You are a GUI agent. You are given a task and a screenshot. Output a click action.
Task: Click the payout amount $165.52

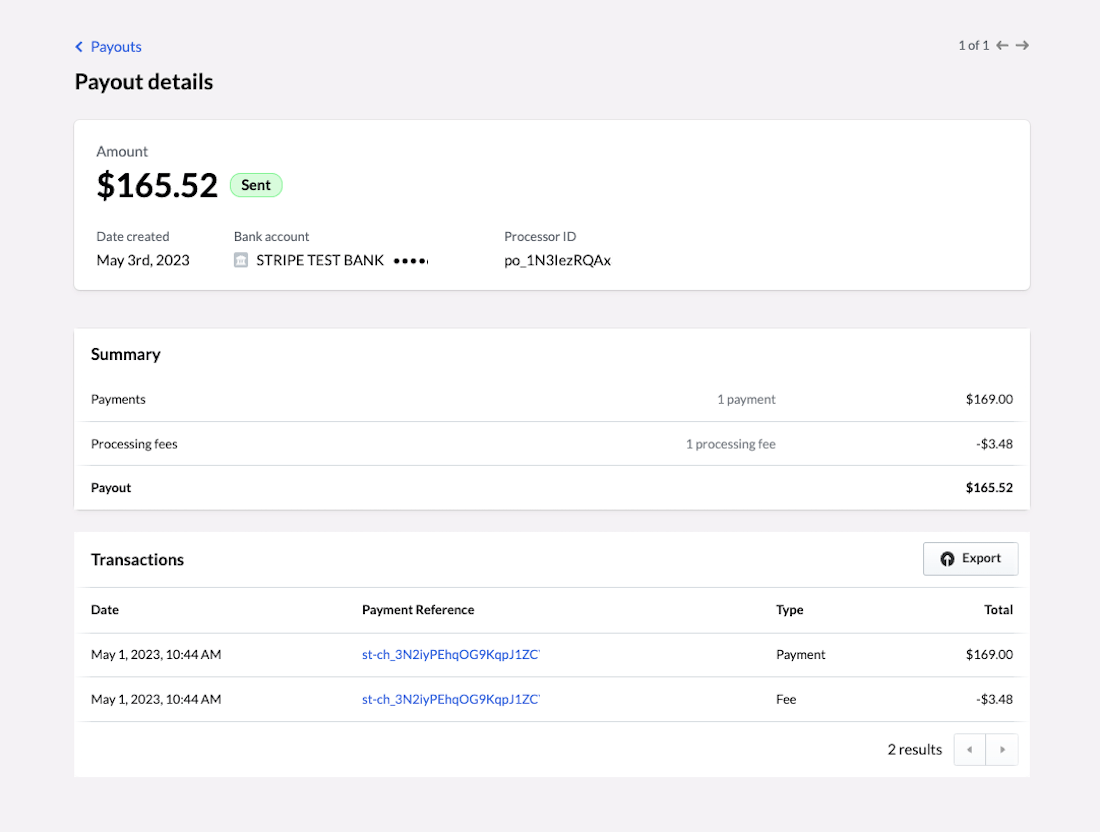[157, 185]
